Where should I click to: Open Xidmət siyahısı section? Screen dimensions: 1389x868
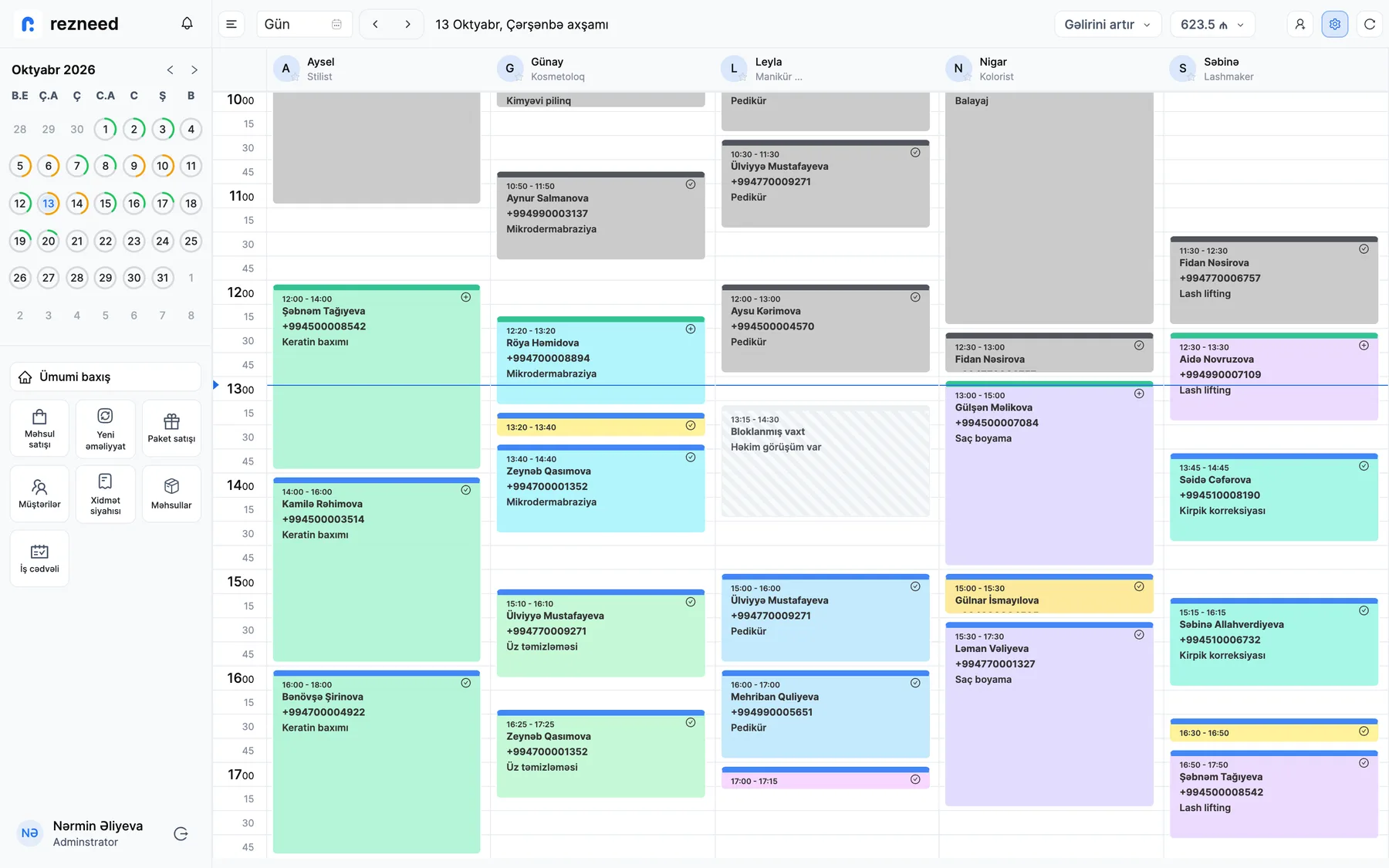(x=106, y=494)
